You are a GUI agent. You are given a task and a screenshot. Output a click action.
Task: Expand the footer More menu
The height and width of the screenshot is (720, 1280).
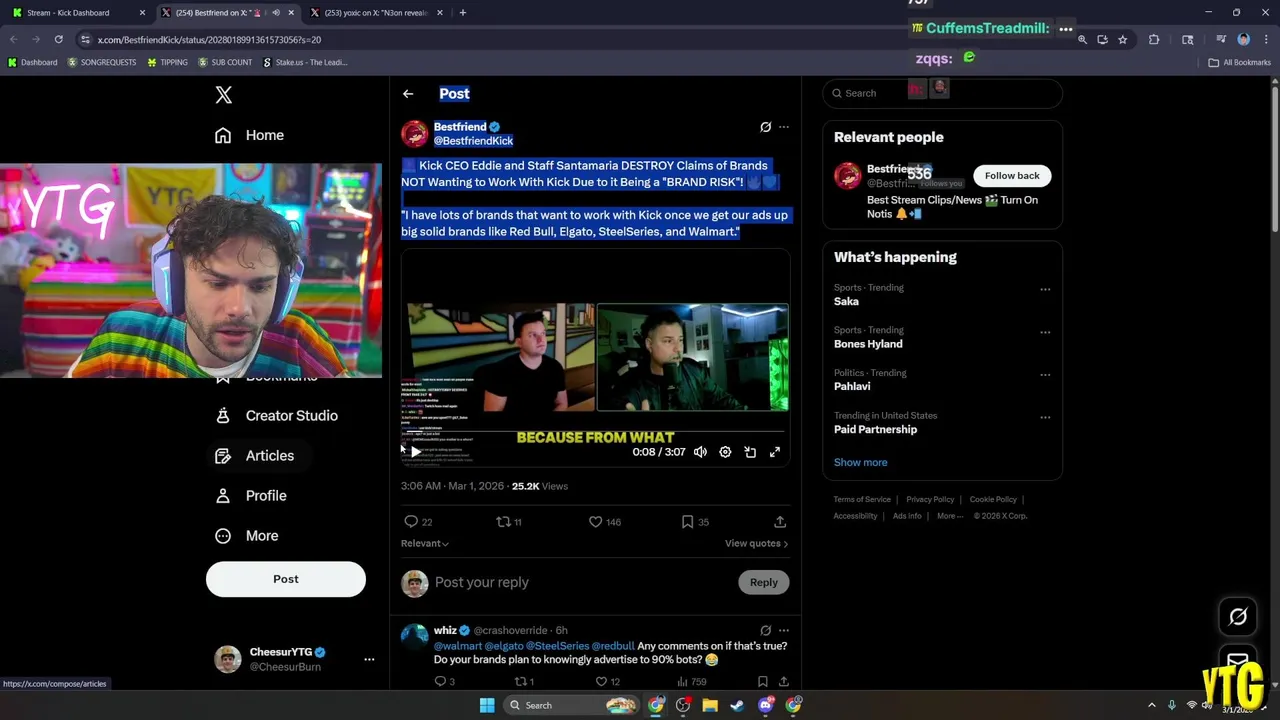[950, 516]
